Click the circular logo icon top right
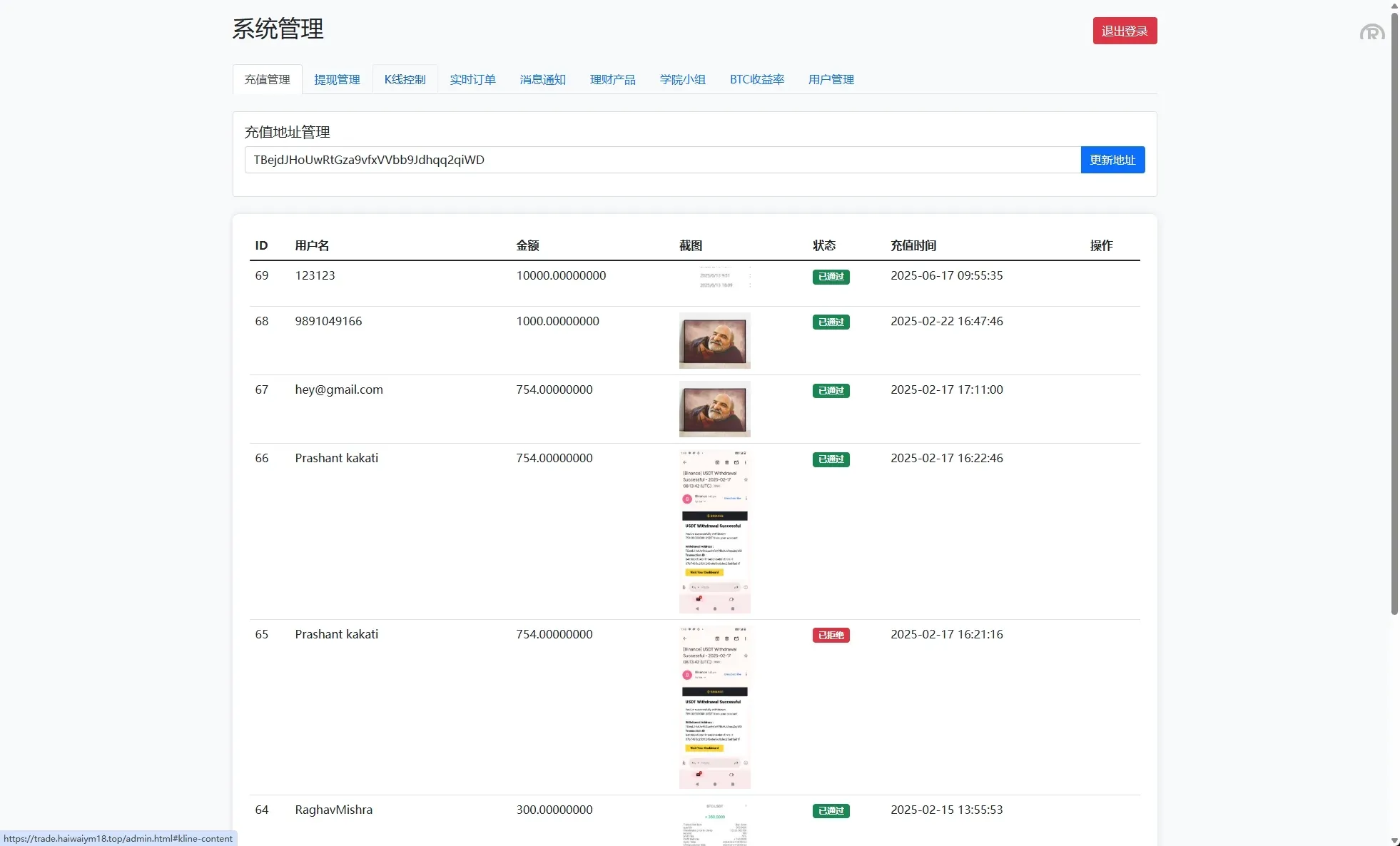Image resolution: width=1400 pixels, height=846 pixels. 1371,31
